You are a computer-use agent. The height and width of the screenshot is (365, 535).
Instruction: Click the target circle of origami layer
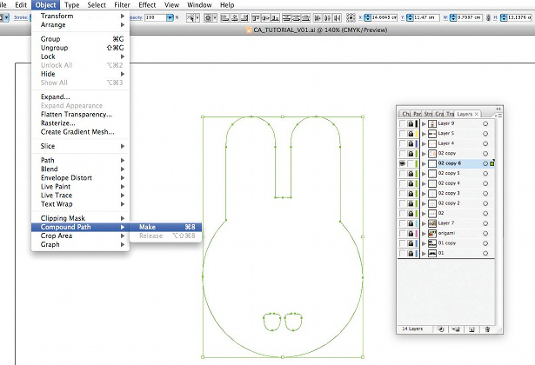485,234
